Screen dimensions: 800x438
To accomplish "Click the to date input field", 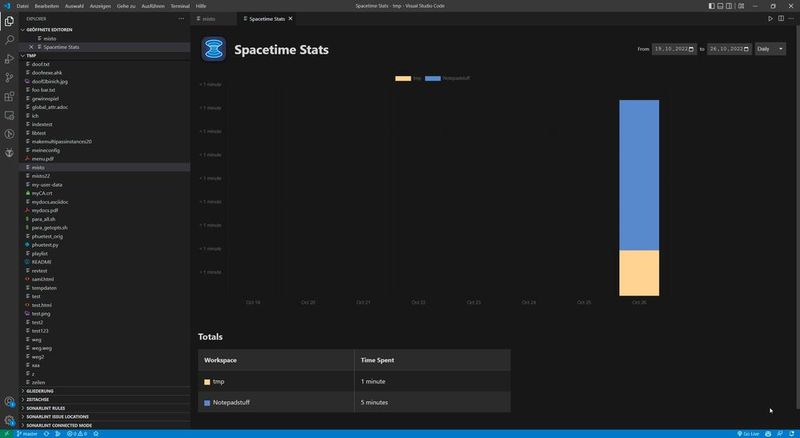I will tap(729, 49).
